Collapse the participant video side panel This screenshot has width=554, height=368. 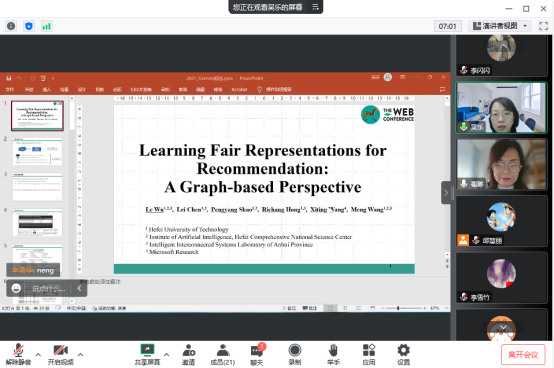coord(446,192)
